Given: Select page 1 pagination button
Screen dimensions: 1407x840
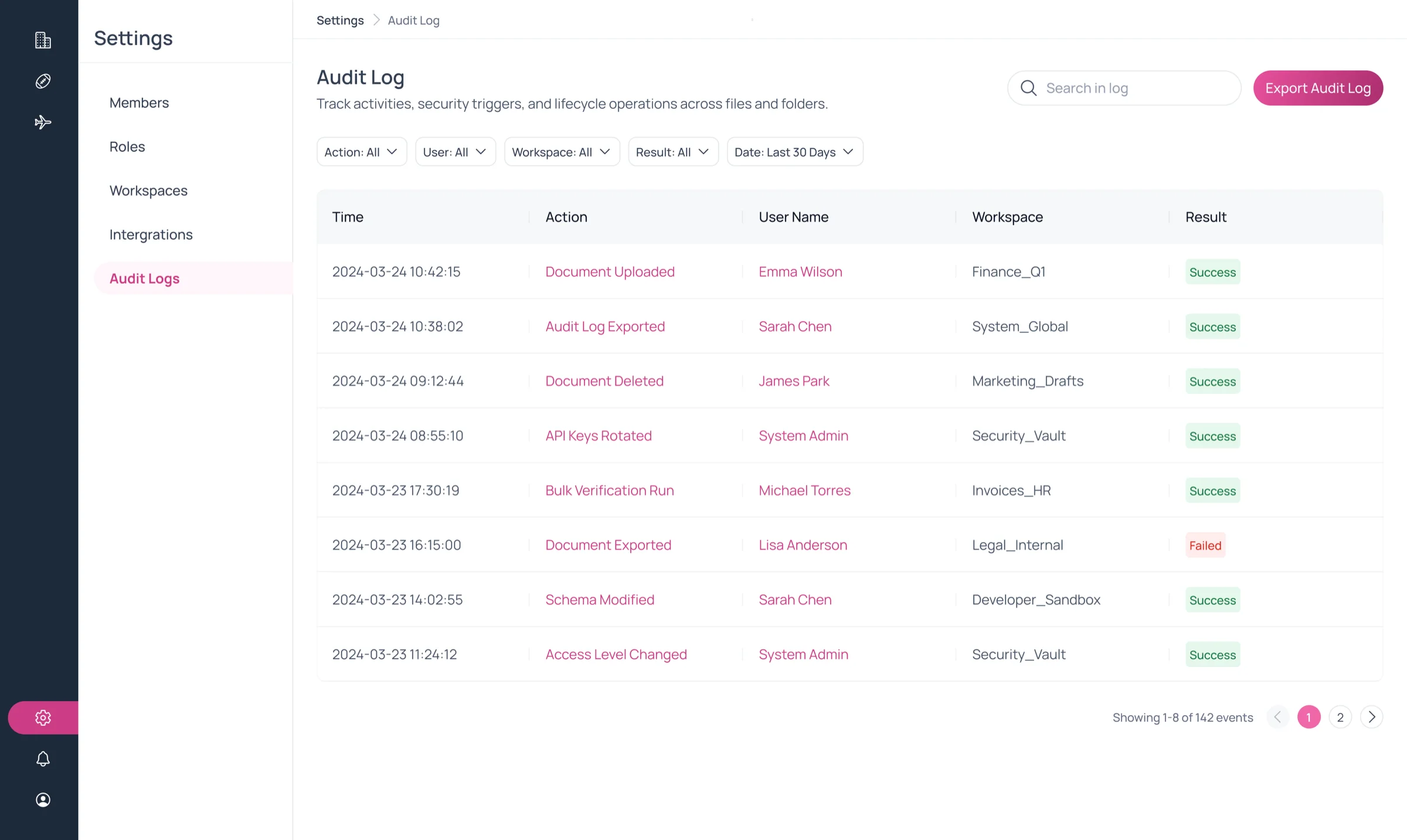Looking at the screenshot, I should point(1309,717).
